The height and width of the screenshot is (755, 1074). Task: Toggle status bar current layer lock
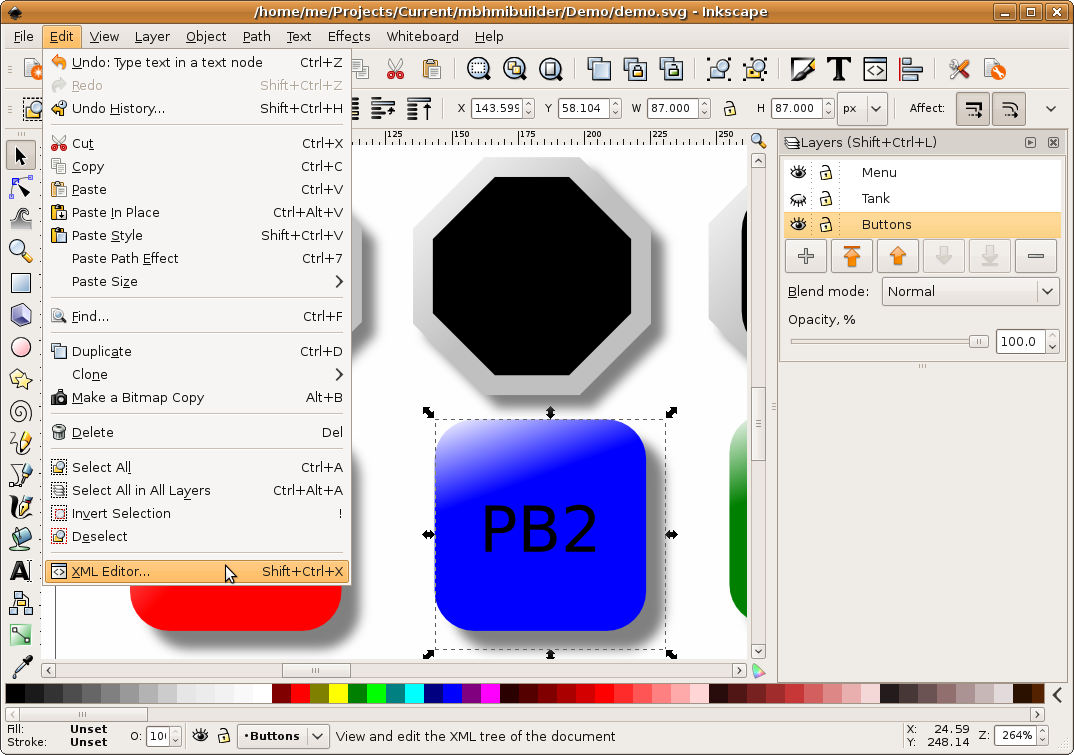pyautogui.click(x=224, y=736)
